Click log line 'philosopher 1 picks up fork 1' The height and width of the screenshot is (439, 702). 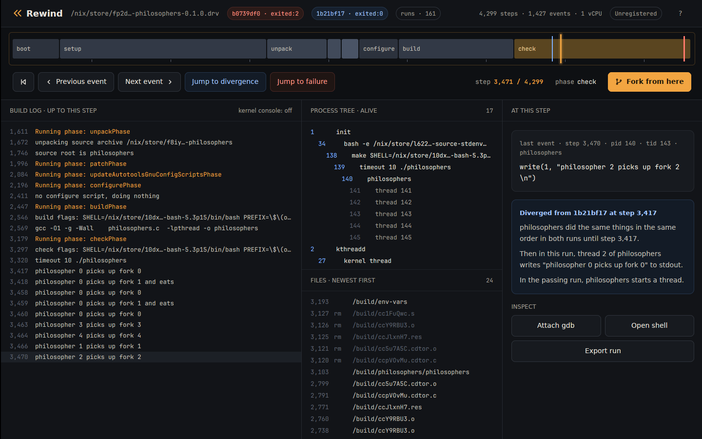[x=151, y=346]
